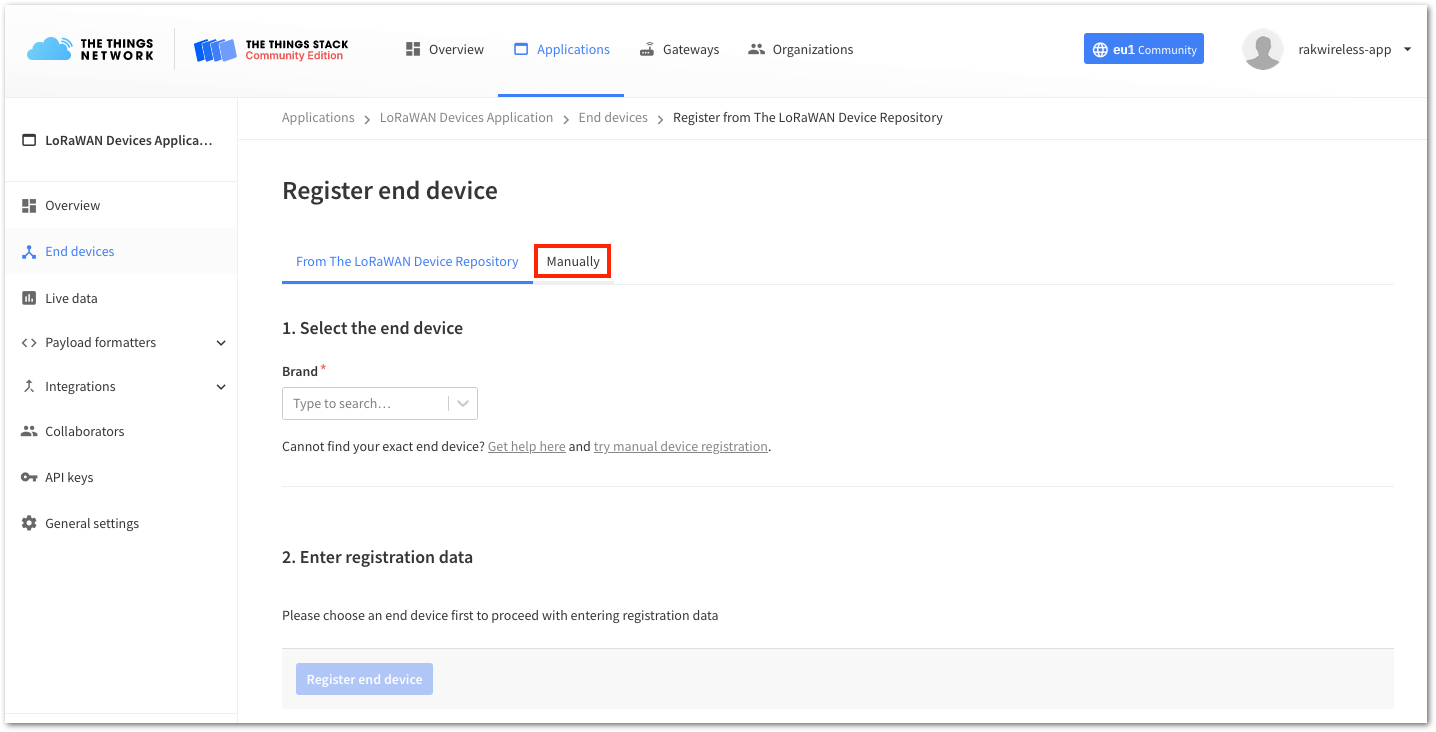Image resolution: width=1436 pixels, height=732 pixels.
Task: Select From The LoRaWAN Device Repository tab
Action: (x=407, y=262)
